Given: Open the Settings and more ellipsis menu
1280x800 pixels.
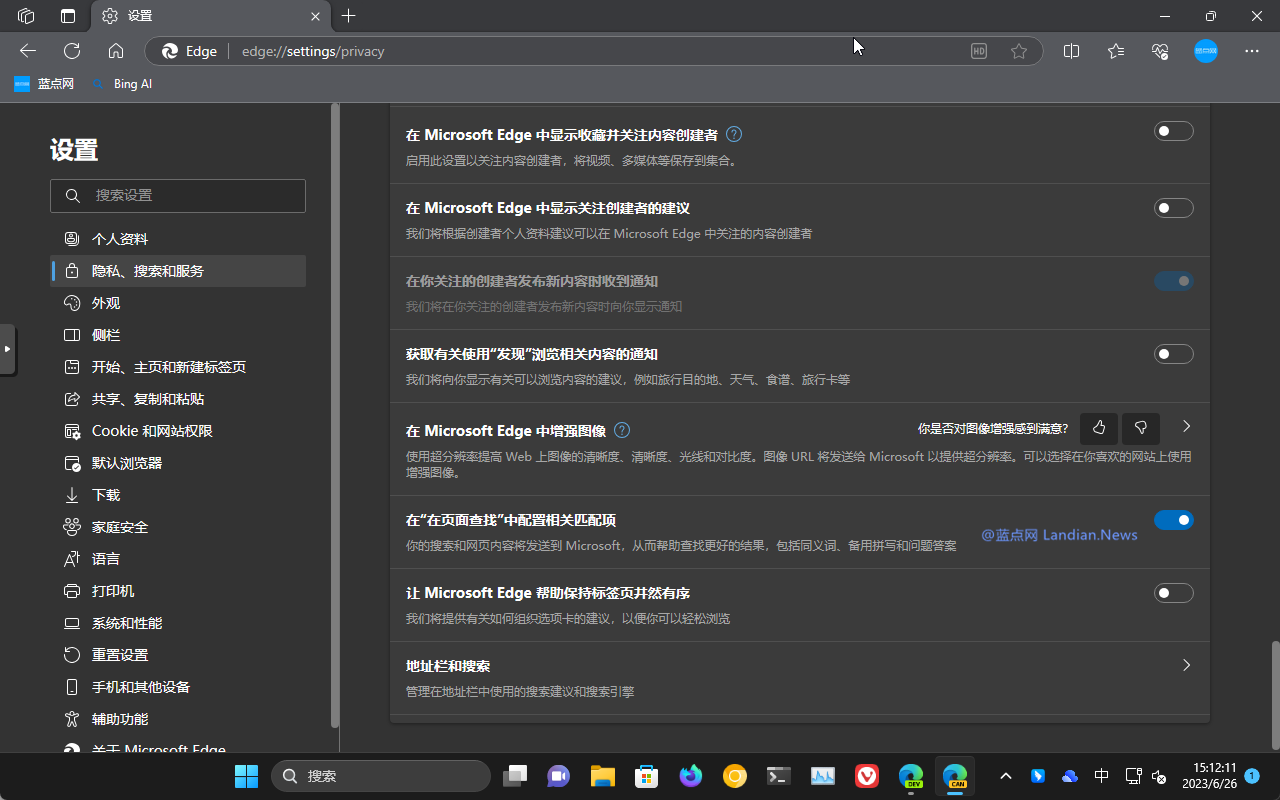Looking at the screenshot, I should tap(1252, 51).
